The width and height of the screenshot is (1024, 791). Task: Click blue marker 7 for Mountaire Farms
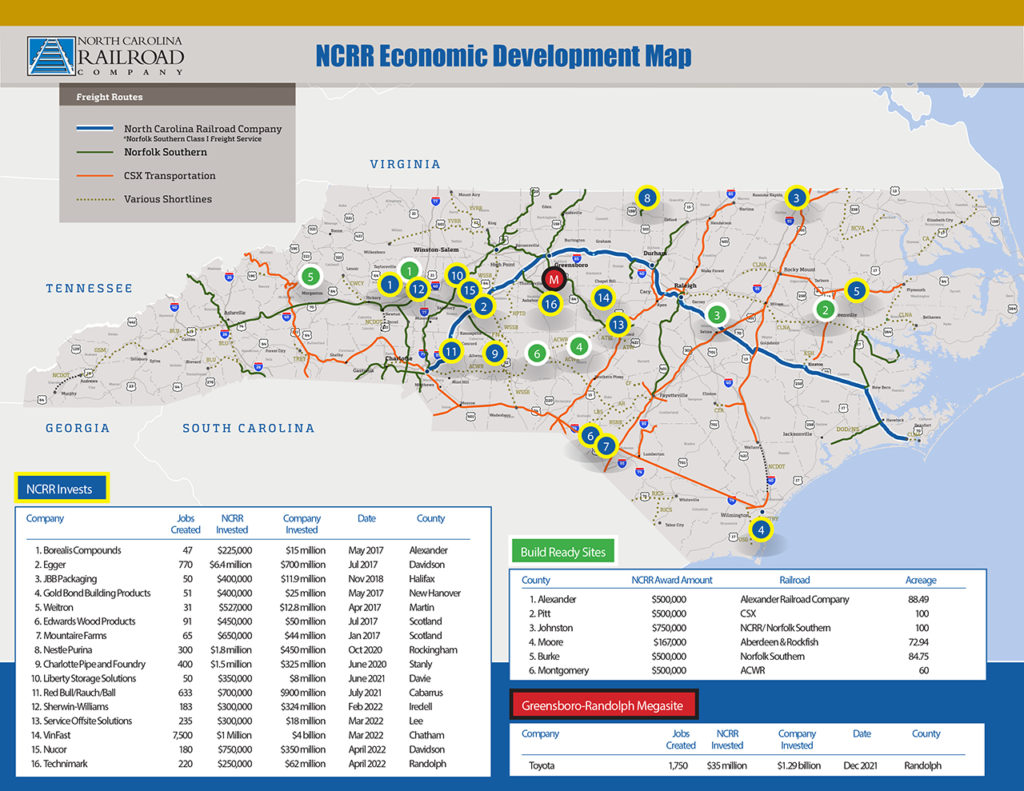607,446
